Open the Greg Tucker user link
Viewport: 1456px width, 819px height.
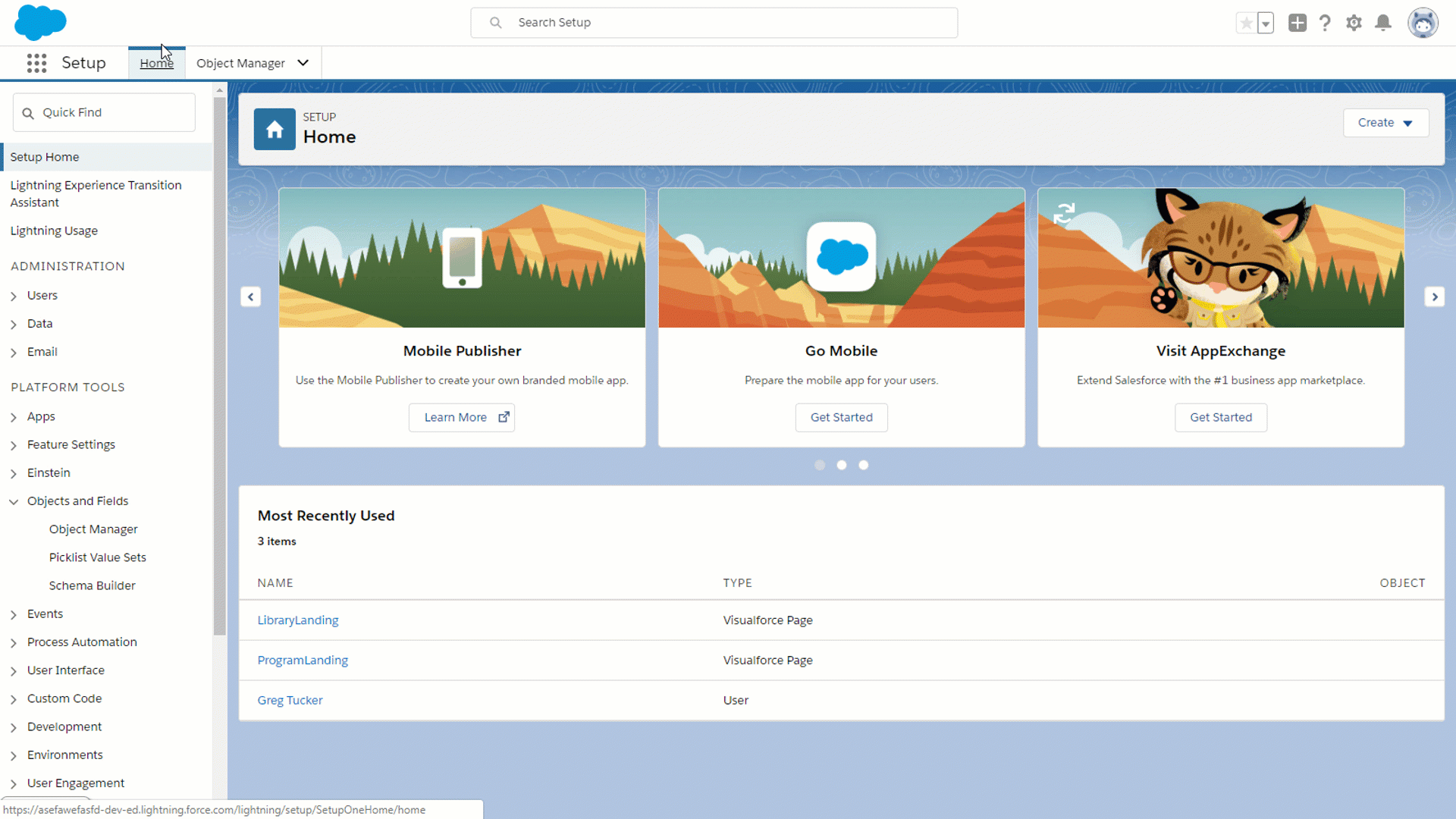[x=290, y=701]
